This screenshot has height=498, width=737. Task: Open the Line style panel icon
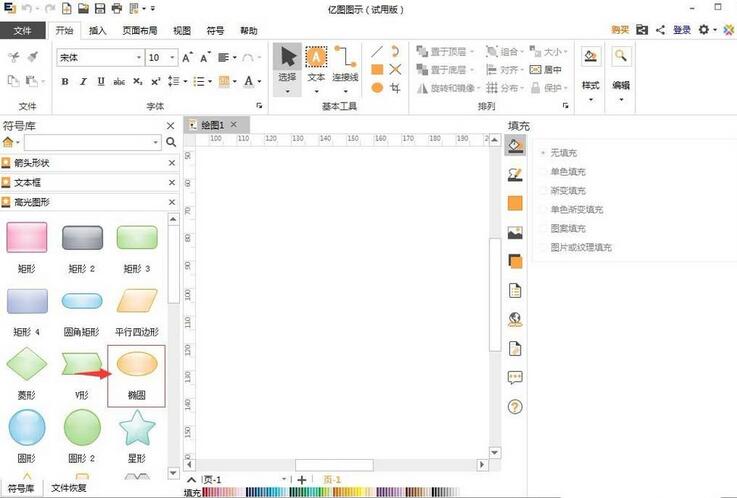pyautogui.click(x=515, y=175)
